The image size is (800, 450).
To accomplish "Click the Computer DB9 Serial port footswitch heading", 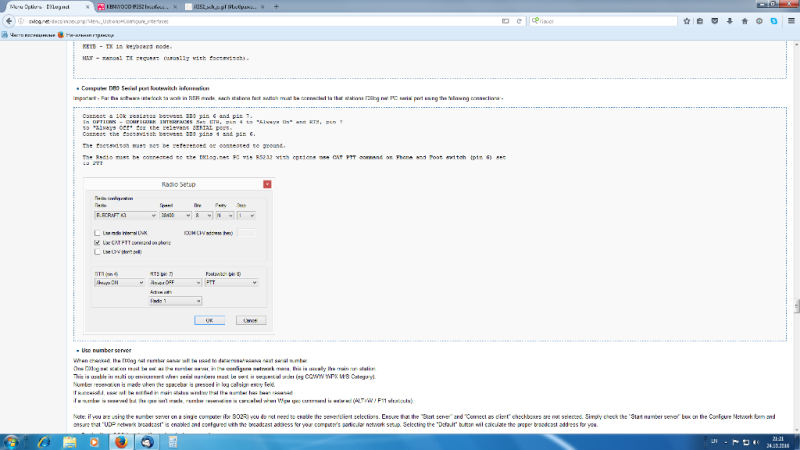I will click(x=145, y=88).
